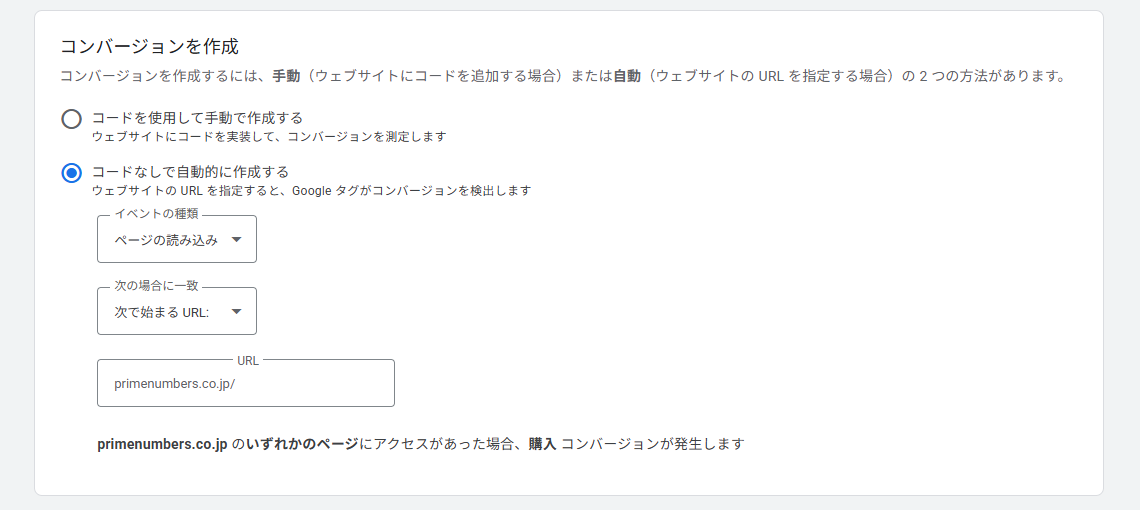Click the small URL label above the text field
This screenshot has width=1140, height=510.
click(x=248, y=360)
